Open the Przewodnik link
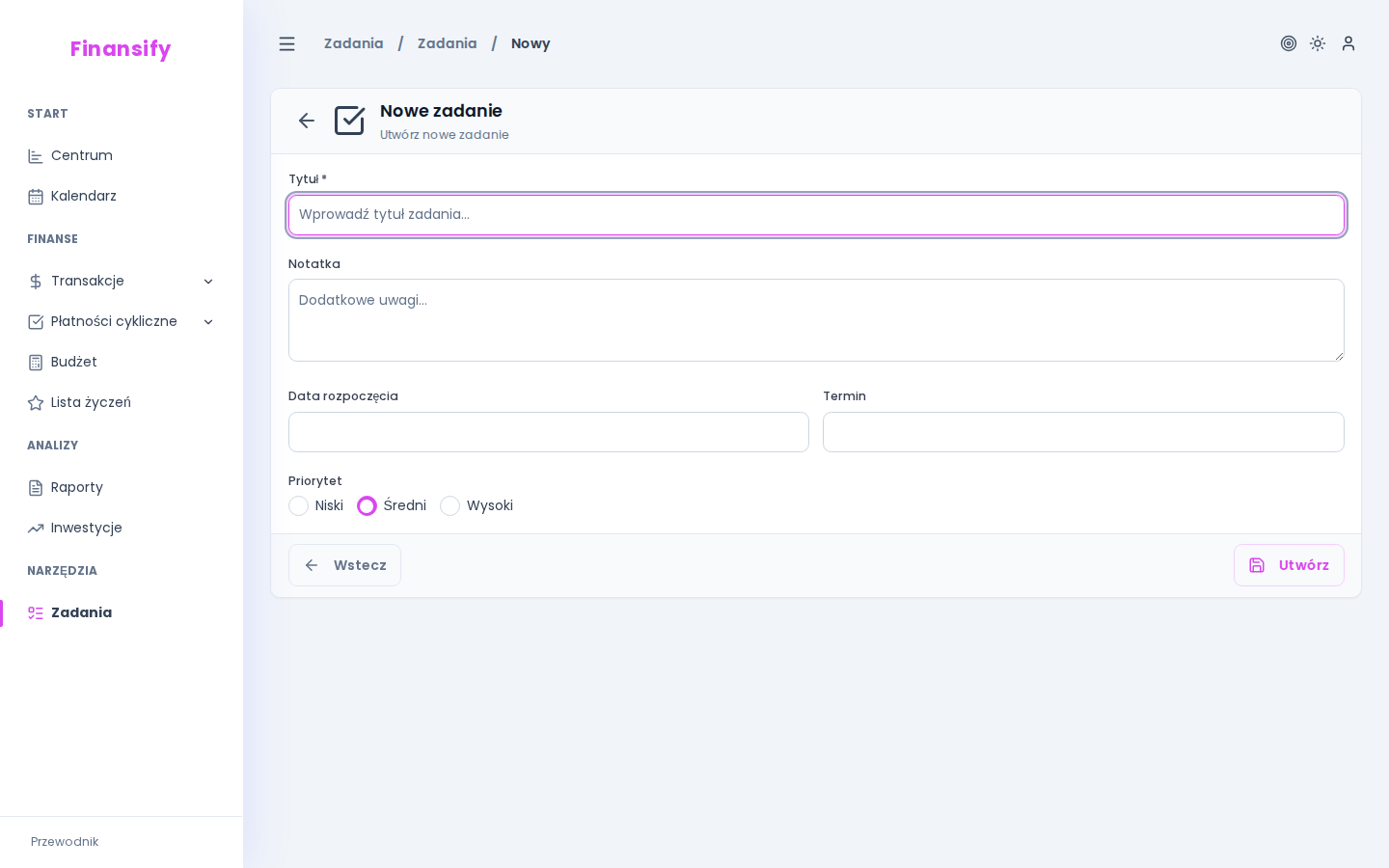The width and height of the screenshot is (1389, 868). click(x=65, y=842)
